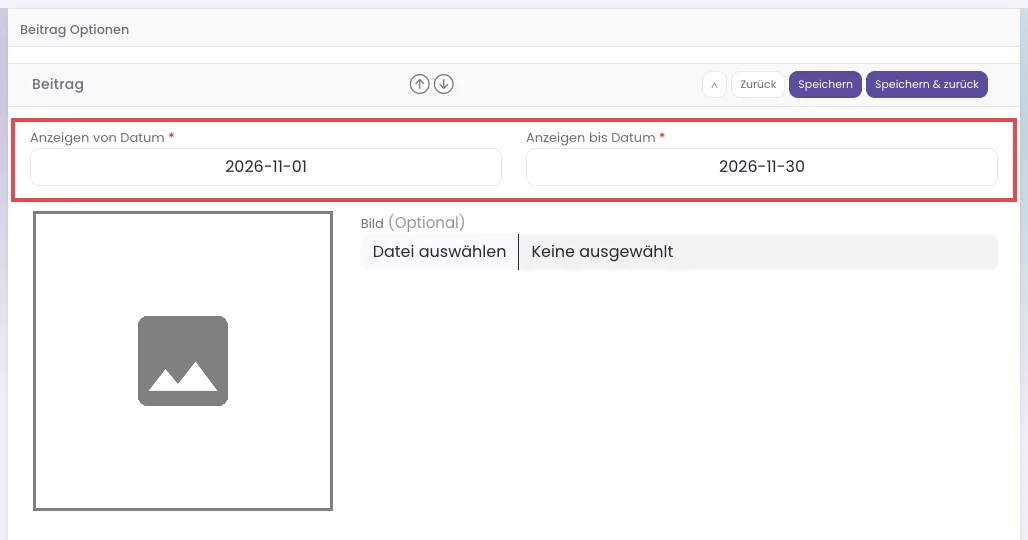Collapse the Beitrag section with caret button

714,85
